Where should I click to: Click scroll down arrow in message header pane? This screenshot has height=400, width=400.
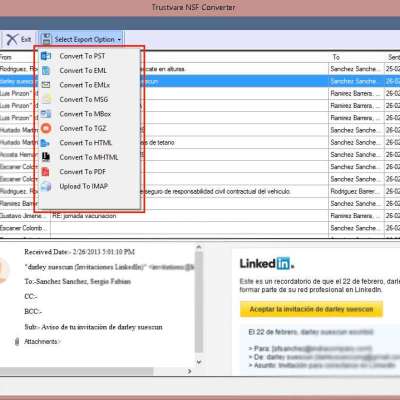(199, 362)
